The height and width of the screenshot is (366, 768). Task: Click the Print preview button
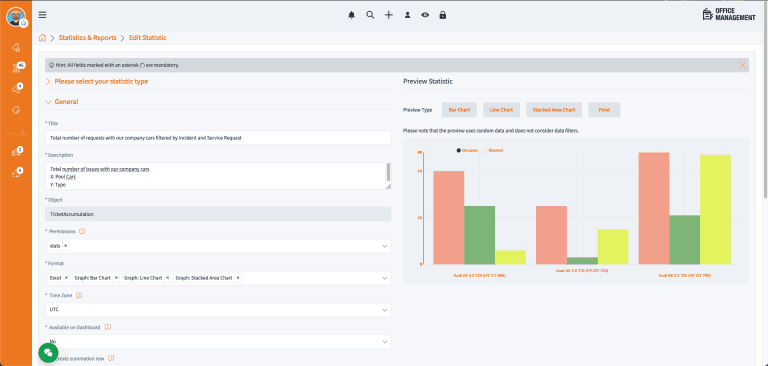(x=604, y=110)
